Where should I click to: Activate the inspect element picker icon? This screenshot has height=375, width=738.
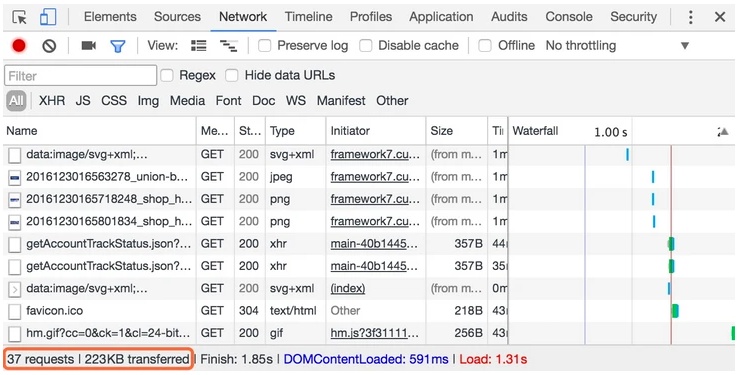point(19,17)
